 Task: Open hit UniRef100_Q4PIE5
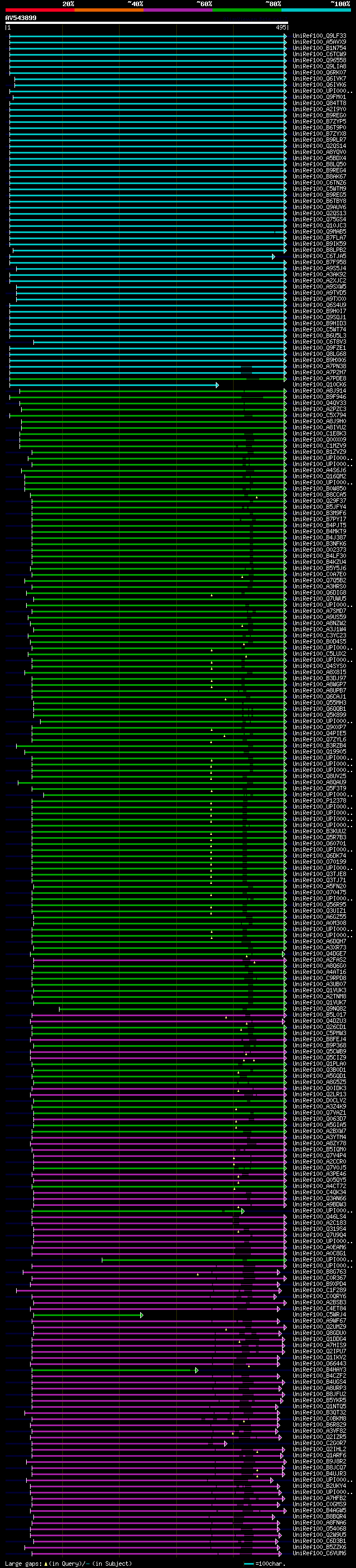click(x=319, y=734)
